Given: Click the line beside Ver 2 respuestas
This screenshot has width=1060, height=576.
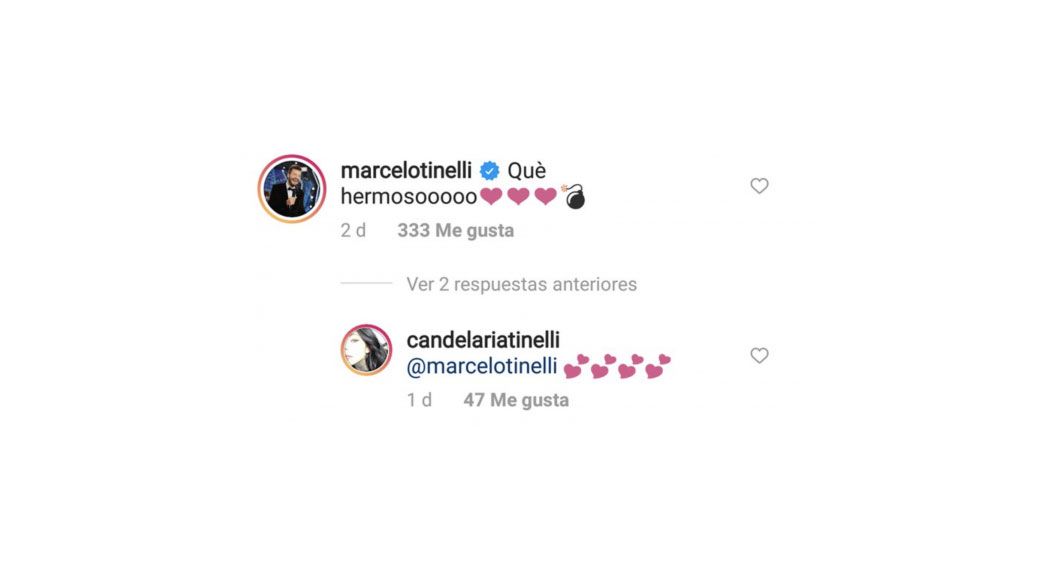Looking at the screenshot, I should click(x=366, y=283).
